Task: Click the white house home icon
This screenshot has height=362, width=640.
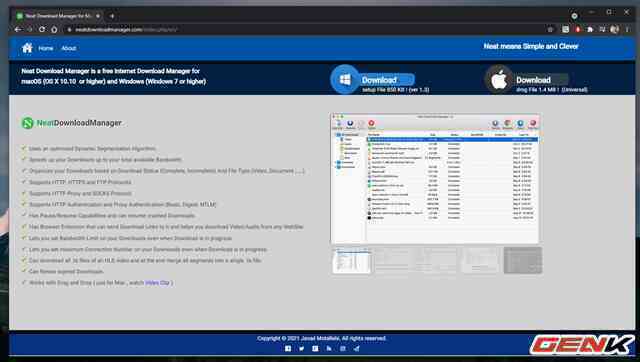Action: pyautogui.click(x=27, y=48)
